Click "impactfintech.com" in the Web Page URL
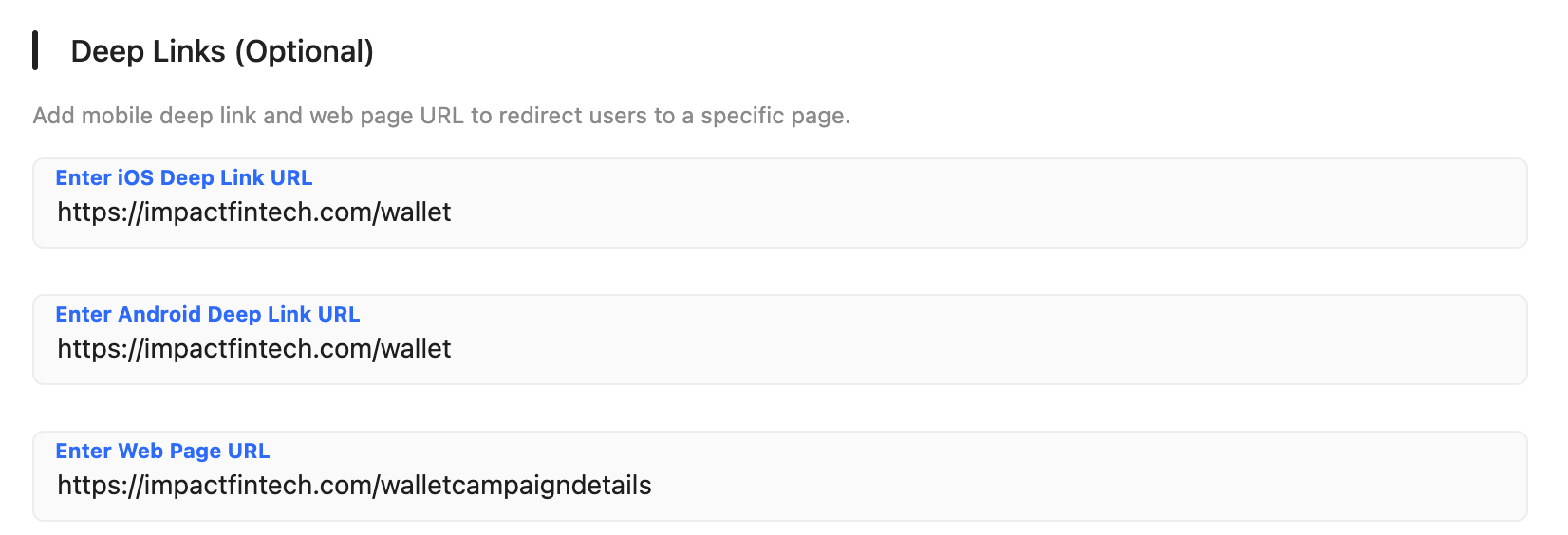Screen dimensions: 1568x535 click(257, 485)
